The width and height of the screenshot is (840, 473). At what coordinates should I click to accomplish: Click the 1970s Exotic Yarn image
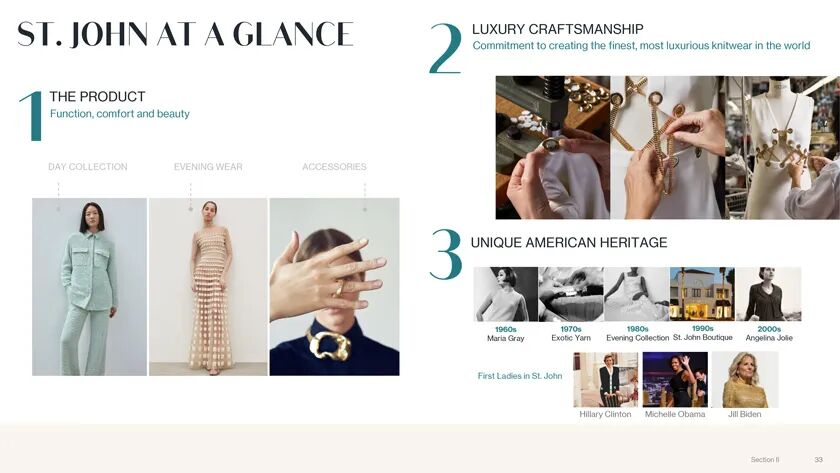(x=571, y=294)
